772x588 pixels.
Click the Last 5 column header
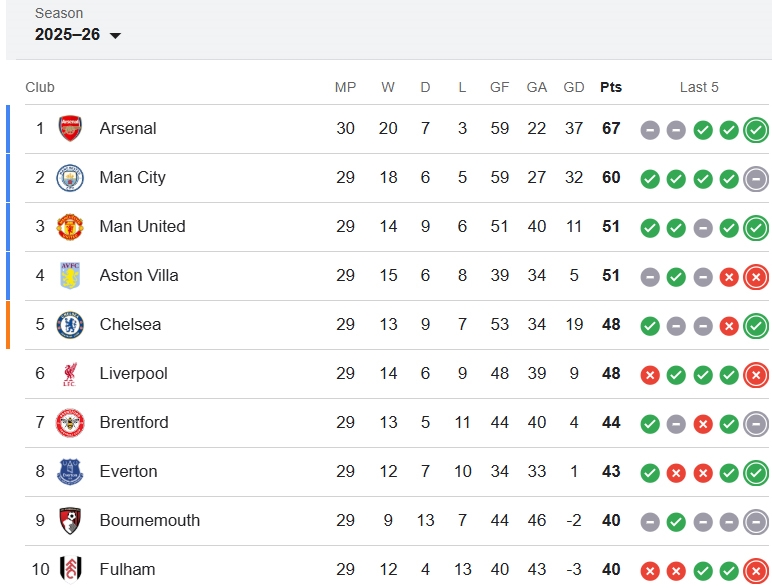[699, 87]
